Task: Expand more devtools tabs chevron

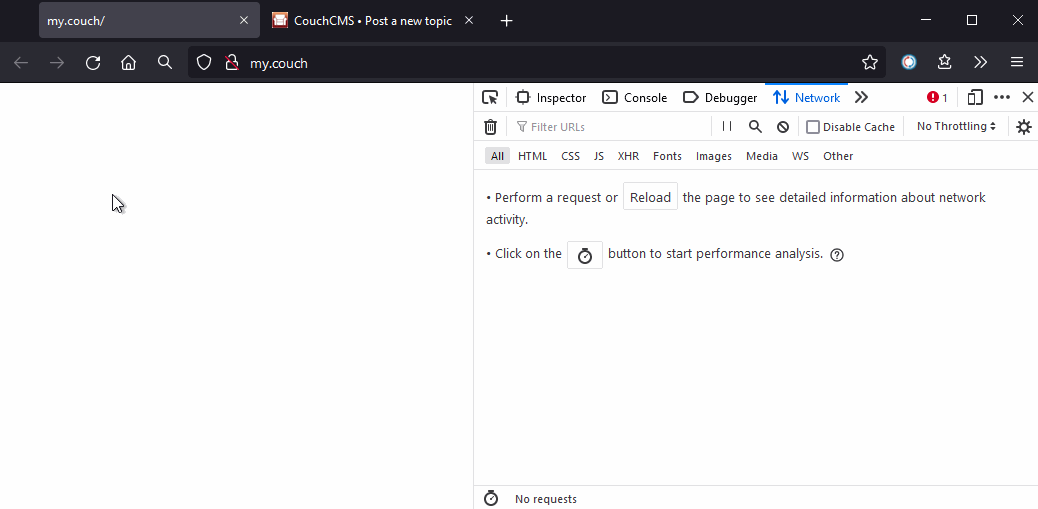Action: tap(861, 98)
